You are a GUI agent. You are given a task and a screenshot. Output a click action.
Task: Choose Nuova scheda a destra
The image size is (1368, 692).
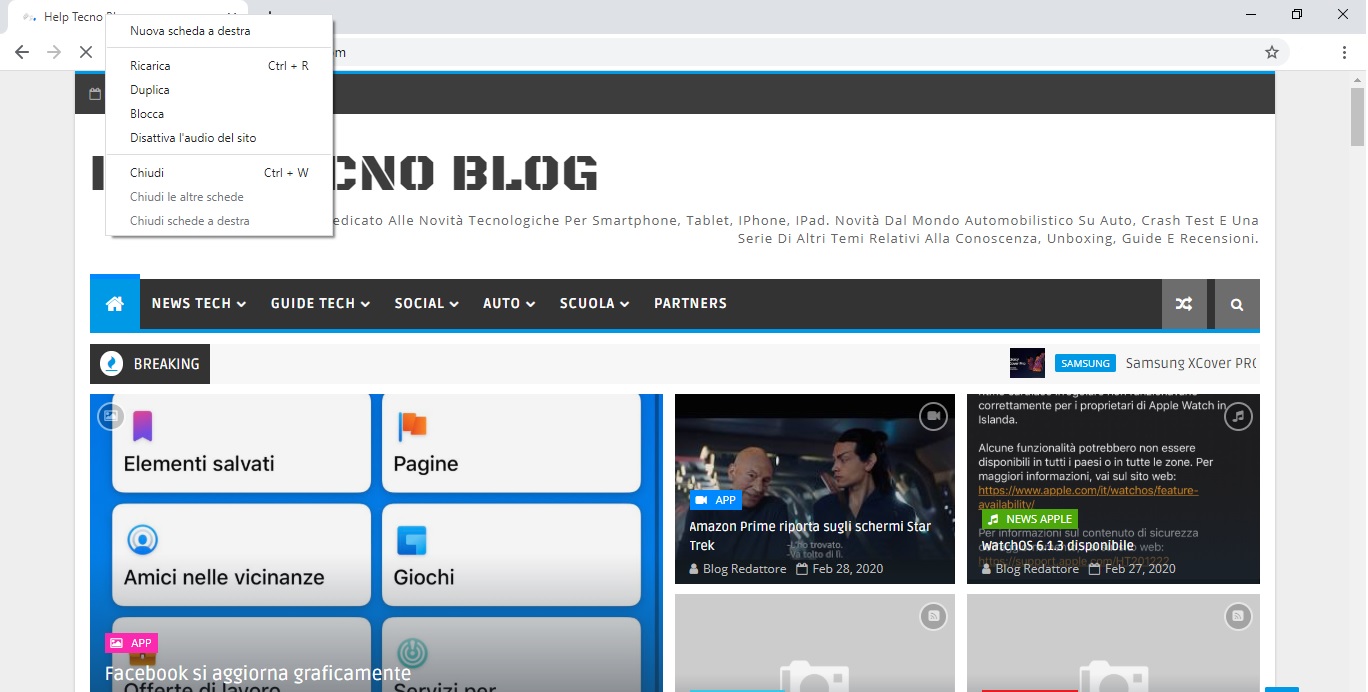(x=219, y=31)
